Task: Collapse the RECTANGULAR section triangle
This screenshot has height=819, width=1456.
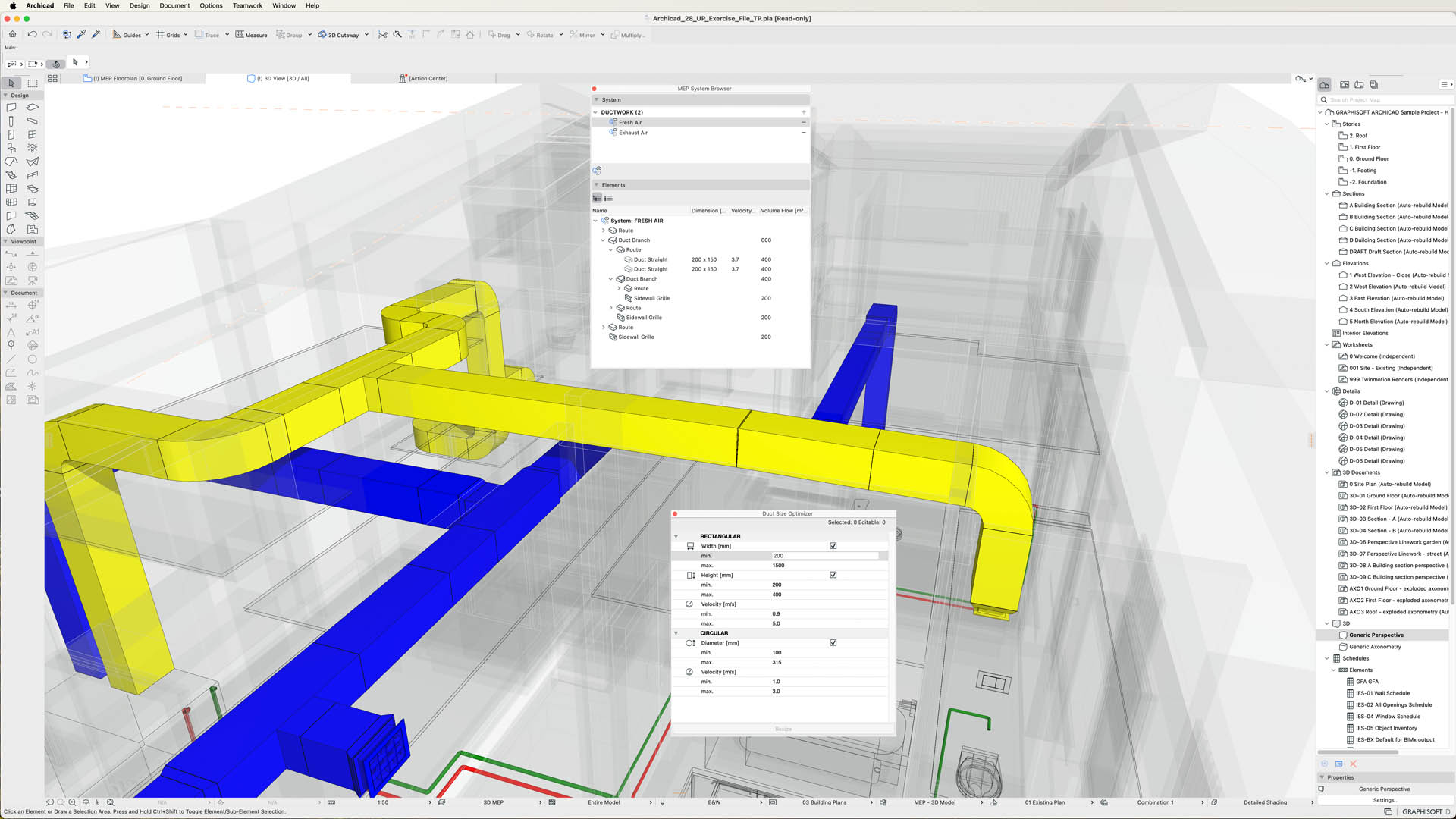Action: 676,536
